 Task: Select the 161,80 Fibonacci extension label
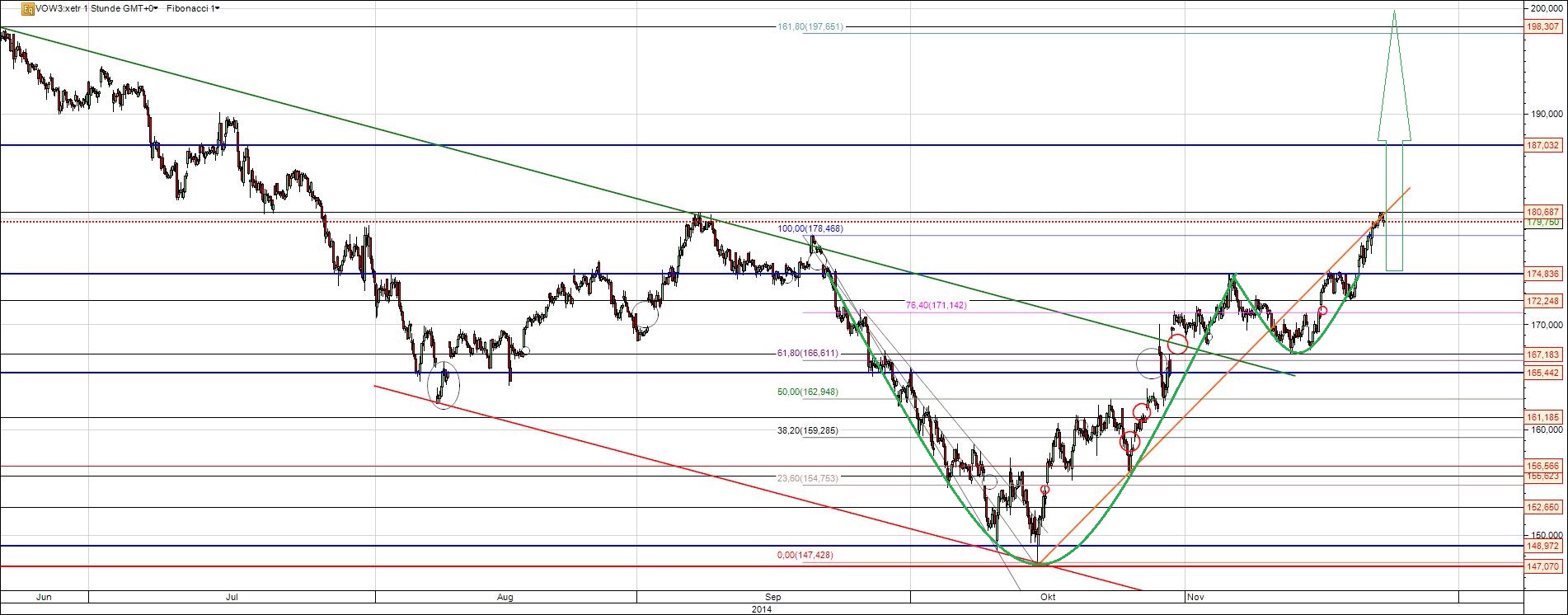[810, 27]
